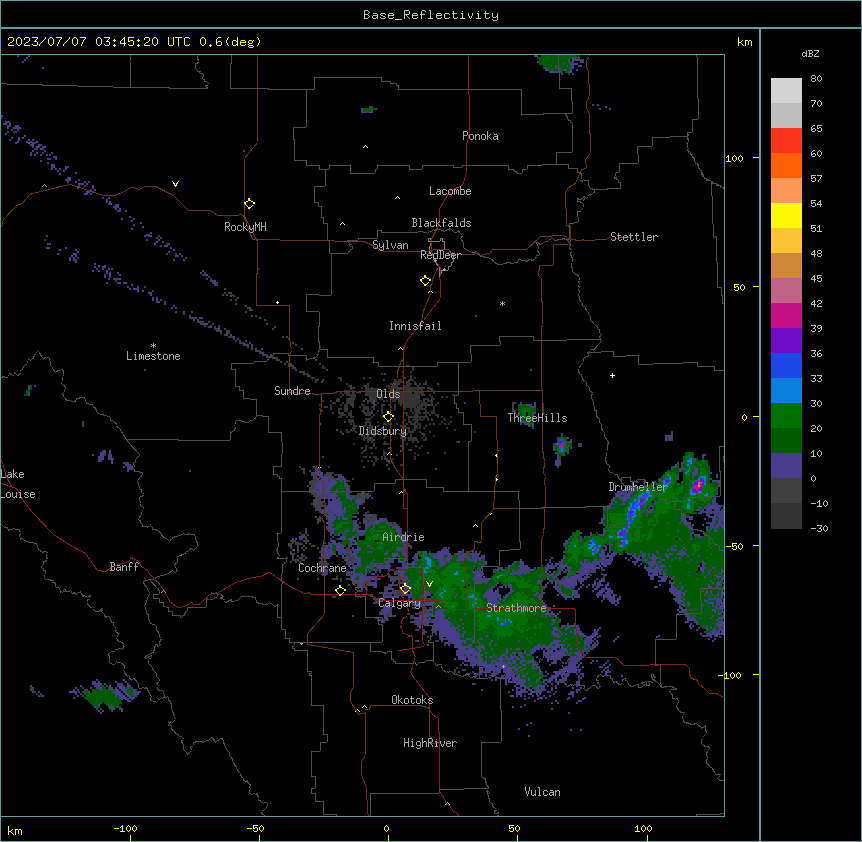Image resolution: width=862 pixels, height=842 pixels.
Task: Click the Lake Louise label
Action: 17,484
